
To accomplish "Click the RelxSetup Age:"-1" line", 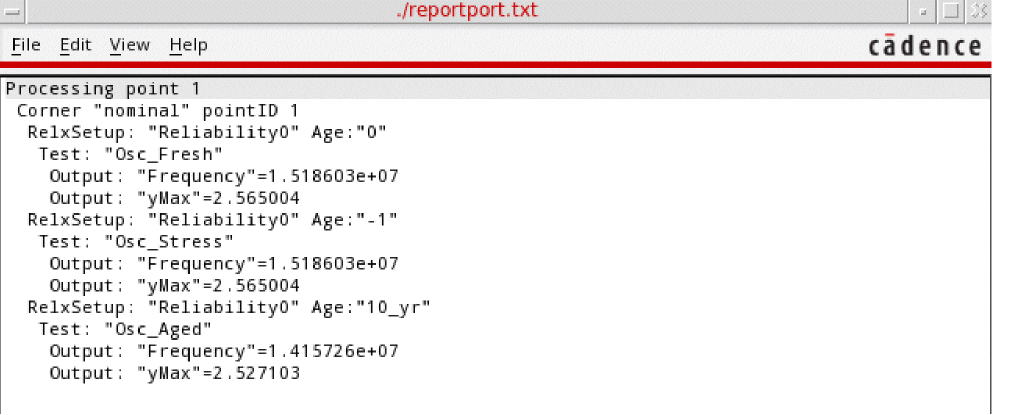I will 213,220.
